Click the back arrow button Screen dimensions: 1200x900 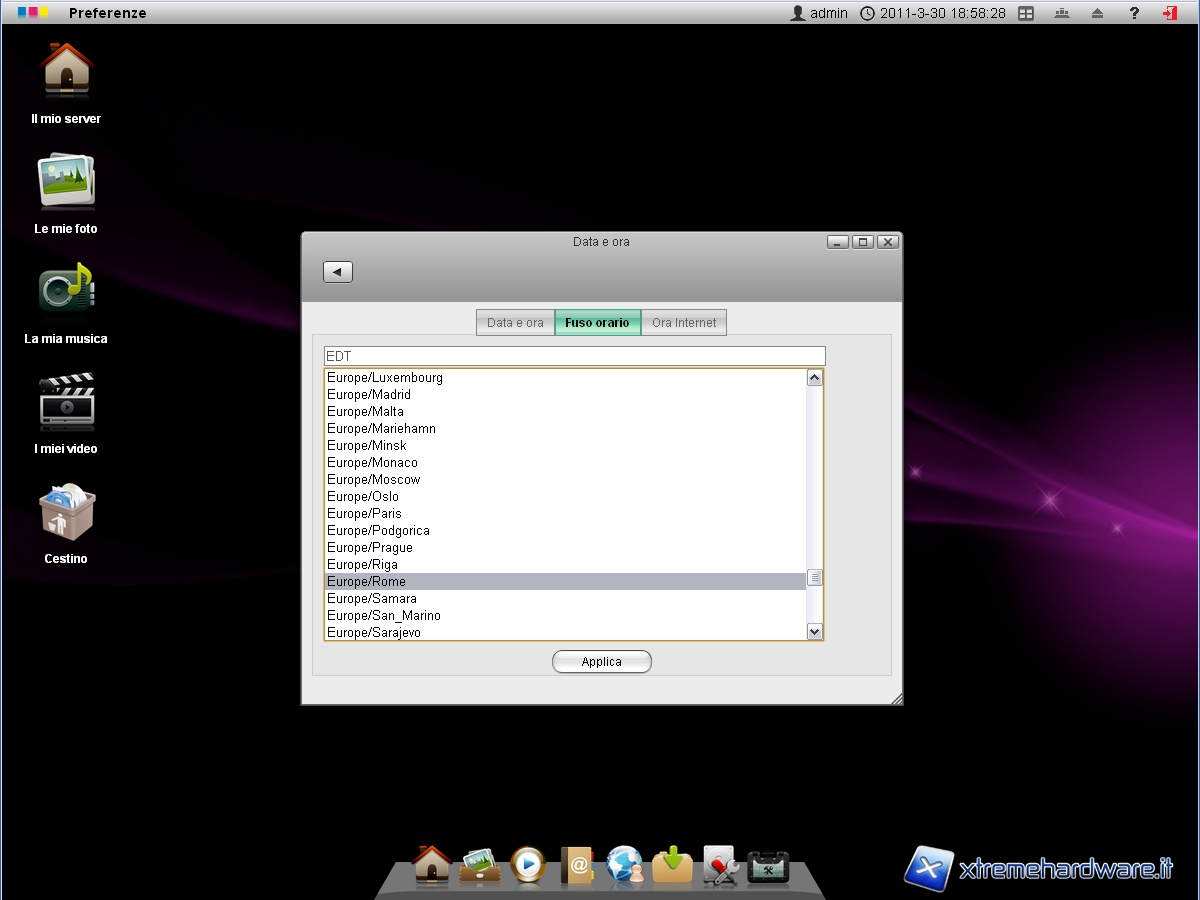tap(338, 272)
